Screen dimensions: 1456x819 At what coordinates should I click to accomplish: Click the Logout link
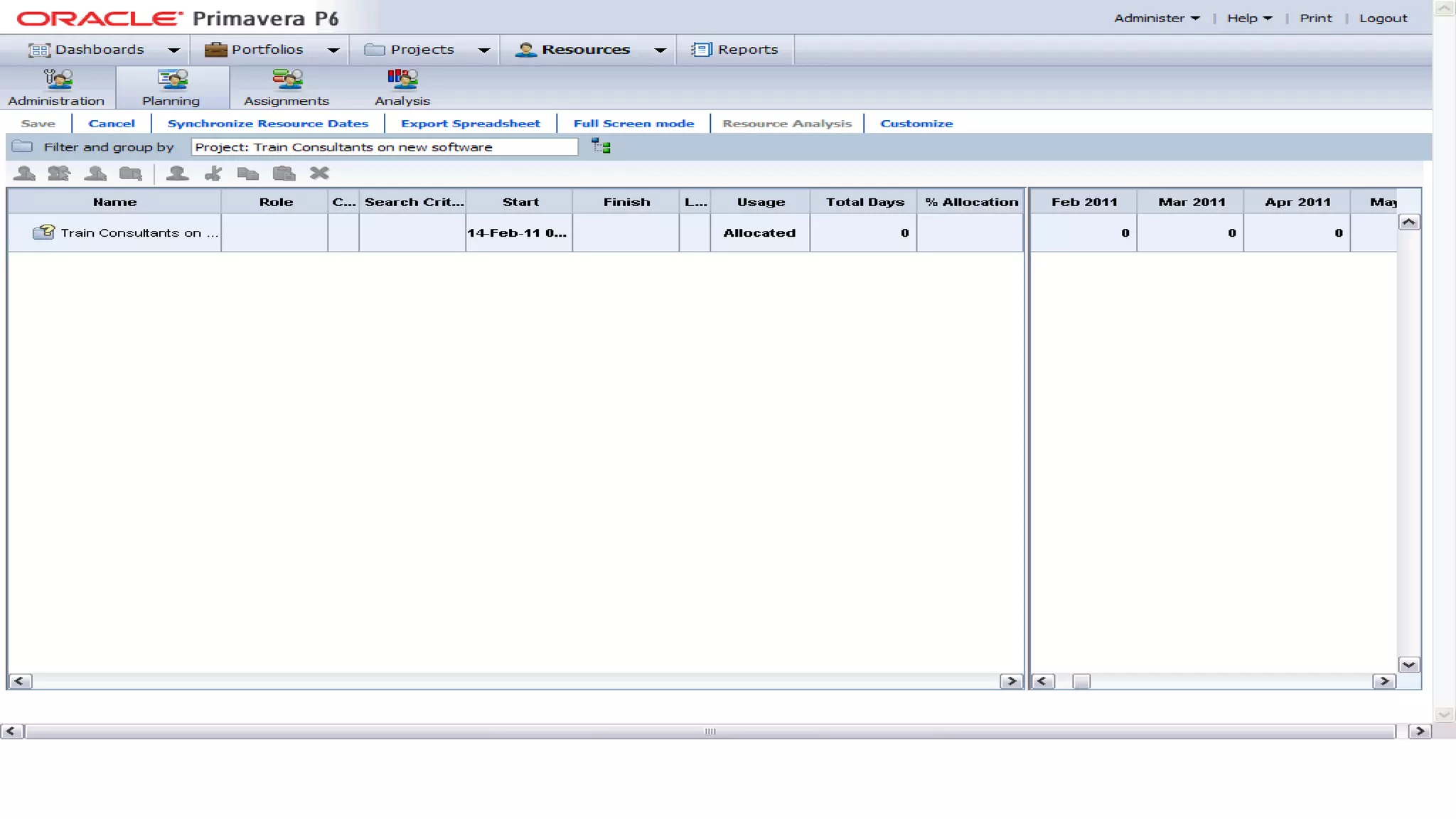click(x=1383, y=18)
